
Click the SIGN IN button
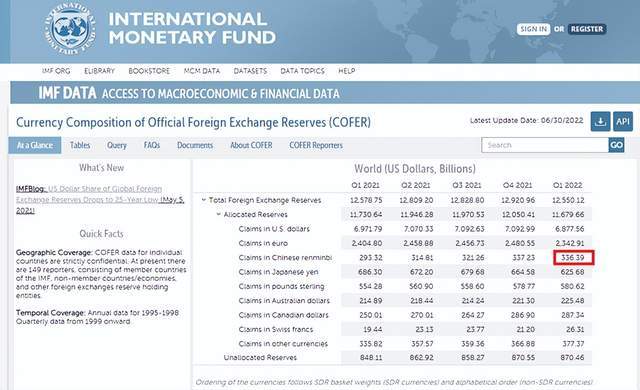(533, 29)
